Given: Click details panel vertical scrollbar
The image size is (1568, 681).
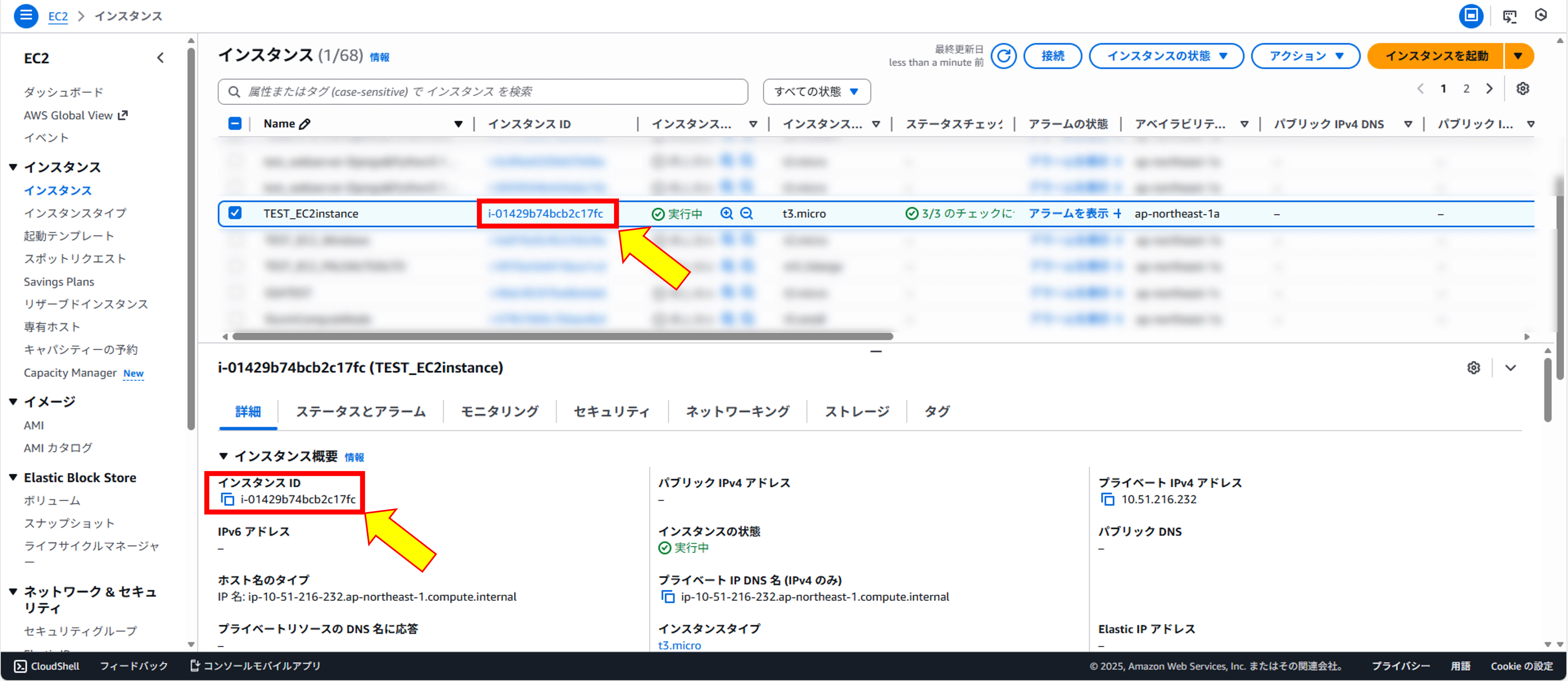Looking at the screenshot, I should pos(1548,390).
